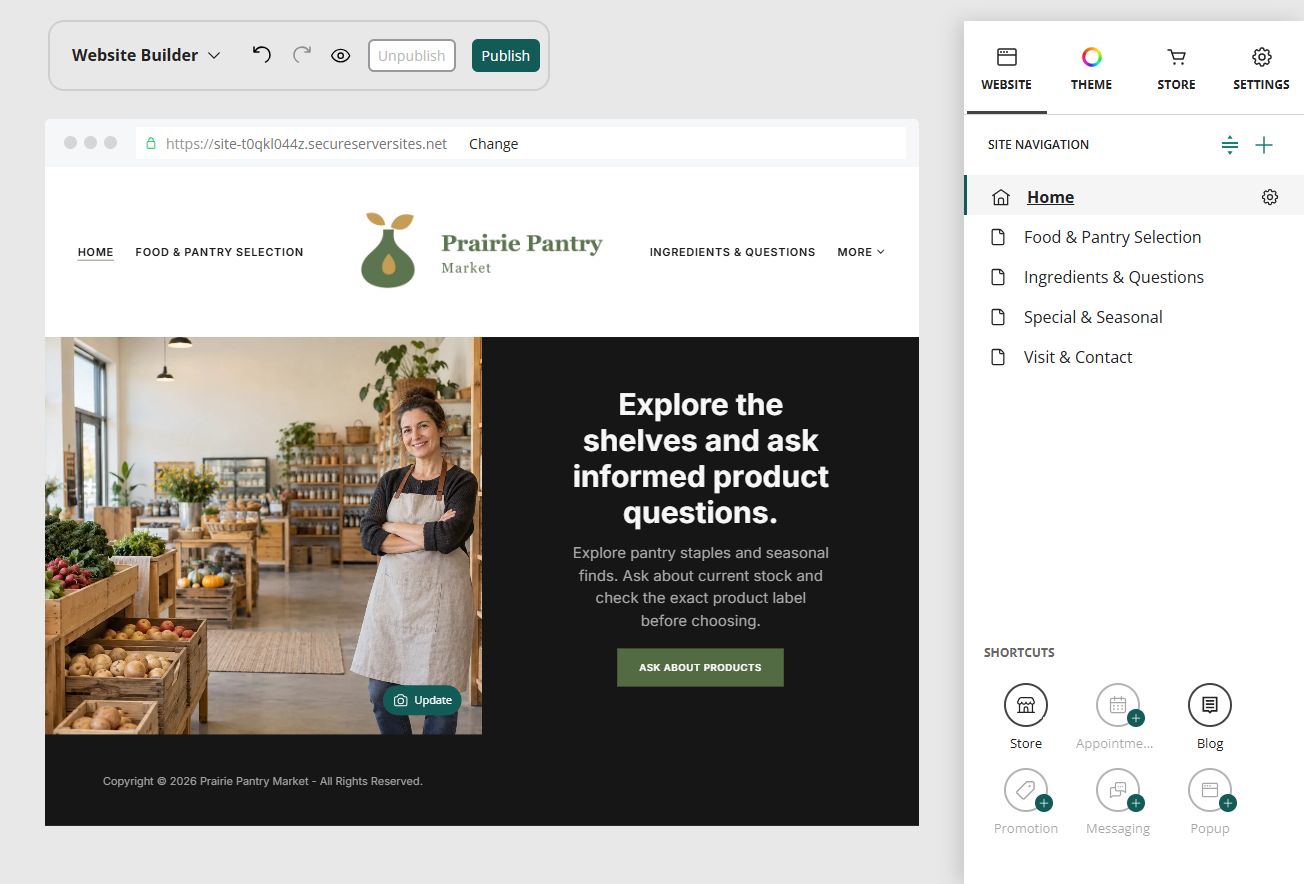1304x884 pixels.
Task: Open the Settings tab
Action: click(x=1262, y=70)
